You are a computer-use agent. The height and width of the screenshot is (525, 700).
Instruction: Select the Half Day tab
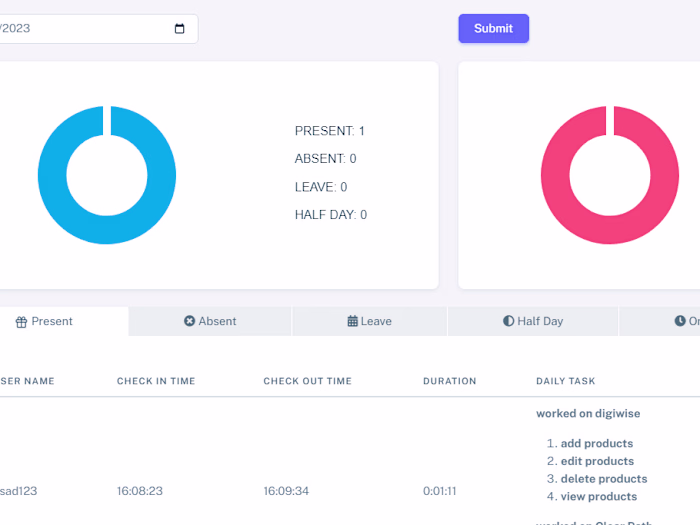tap(533, 321)
